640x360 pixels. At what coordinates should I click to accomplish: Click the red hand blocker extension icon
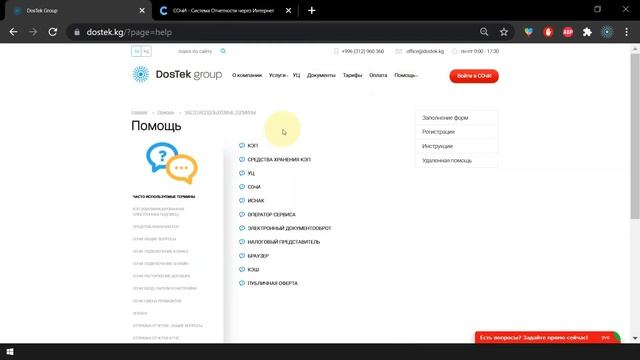point(548,32)
